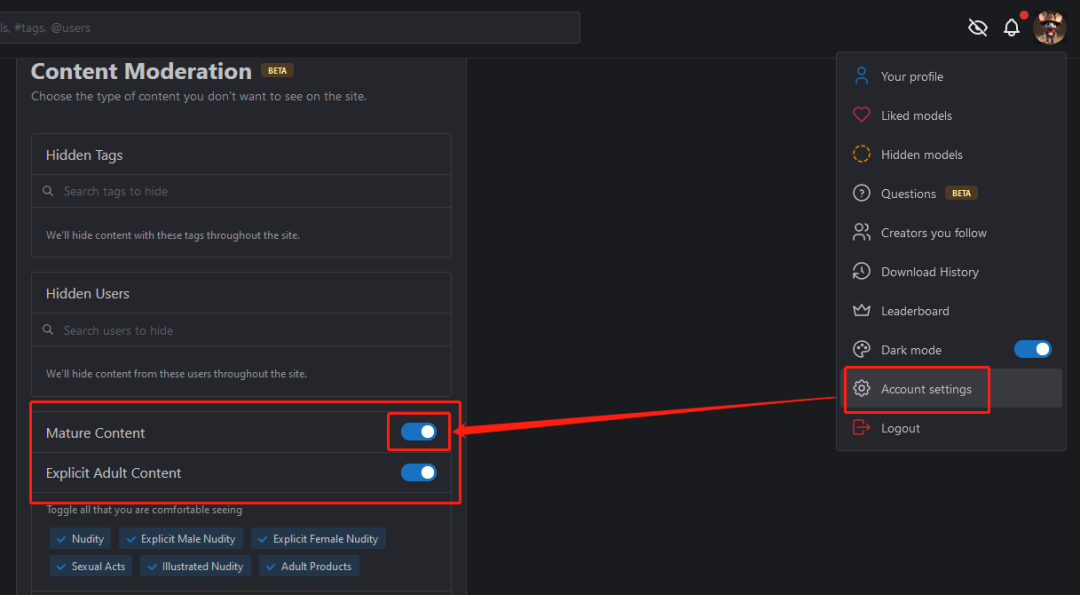
Task: Toggle the Explicit Adult Content switch
Action: pos(419,472)
